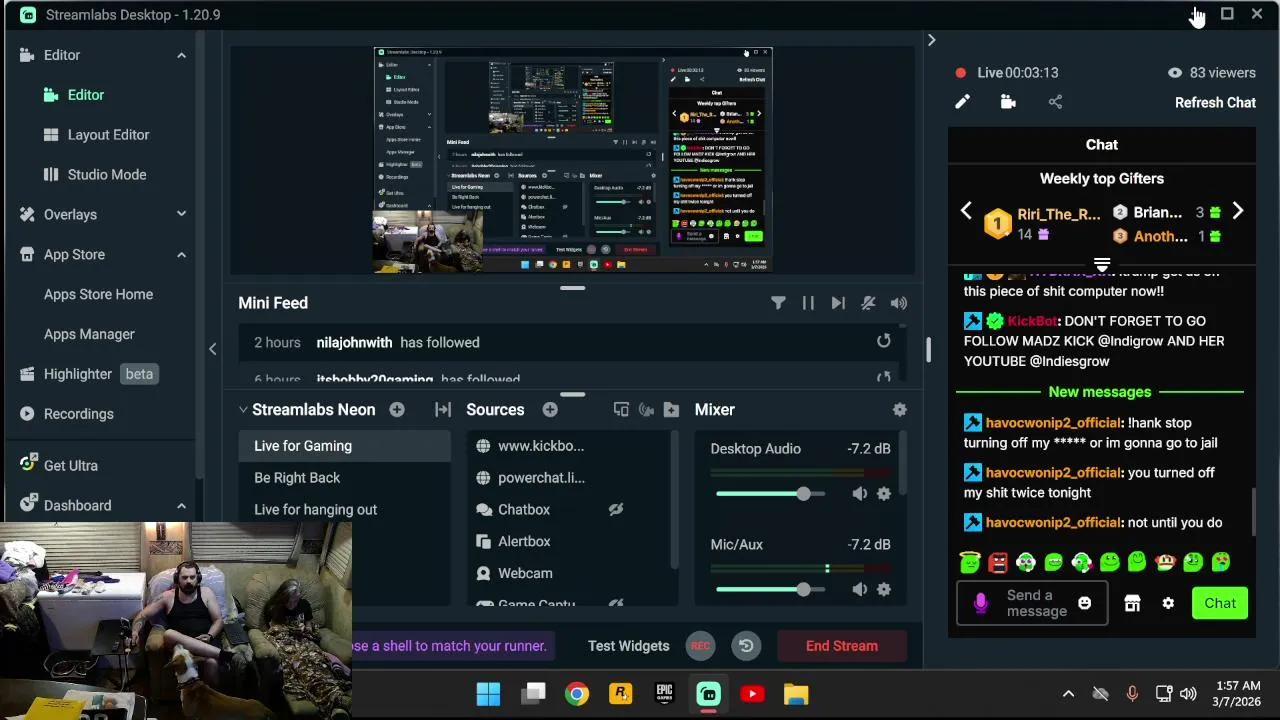The height and width of the screenshot is (720, 1280).
Task: Toggle mute event notifications bell in Mini Feed
Action: point(868,303)
